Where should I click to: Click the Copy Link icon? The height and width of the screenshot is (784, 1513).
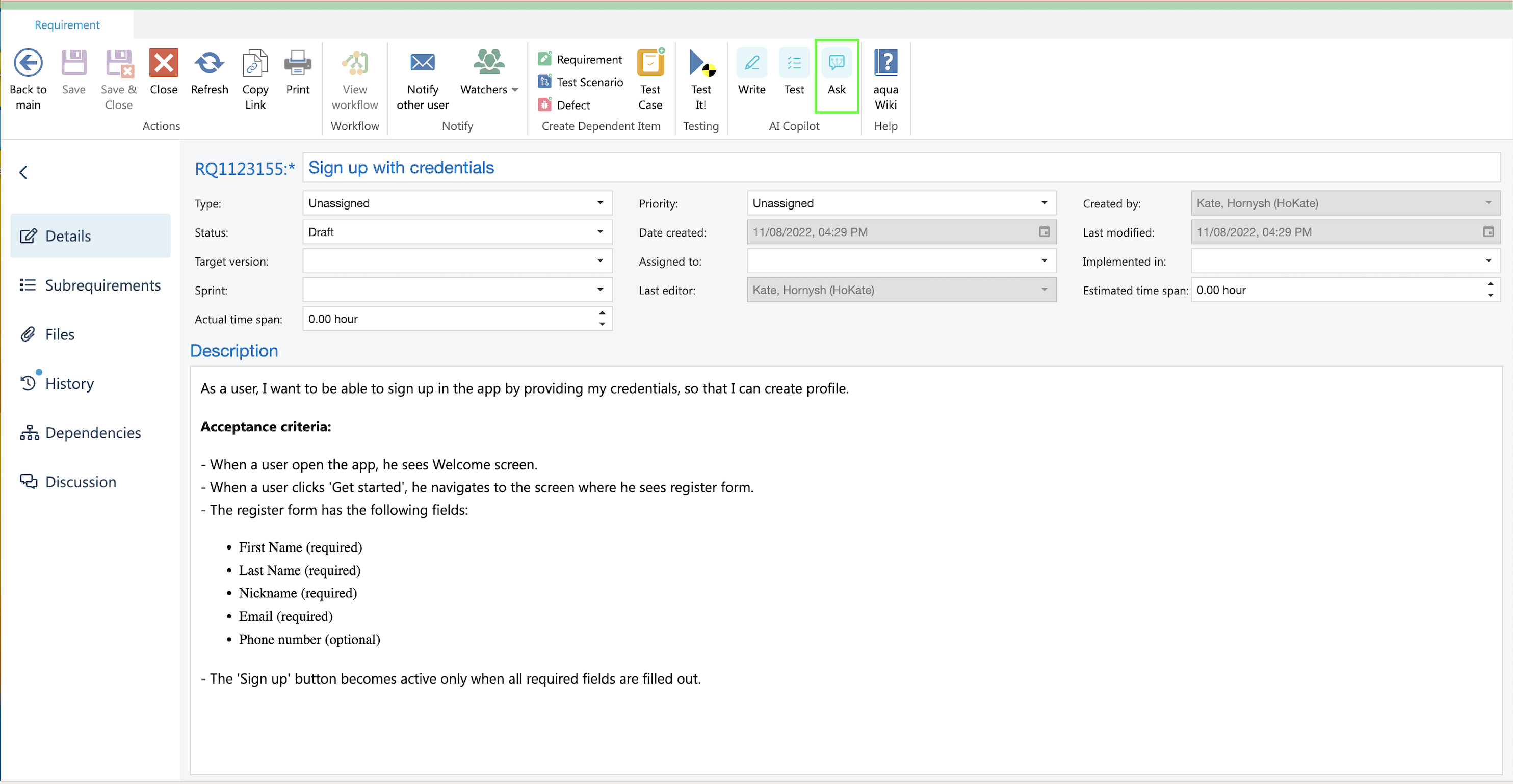(x=255, y=63)
